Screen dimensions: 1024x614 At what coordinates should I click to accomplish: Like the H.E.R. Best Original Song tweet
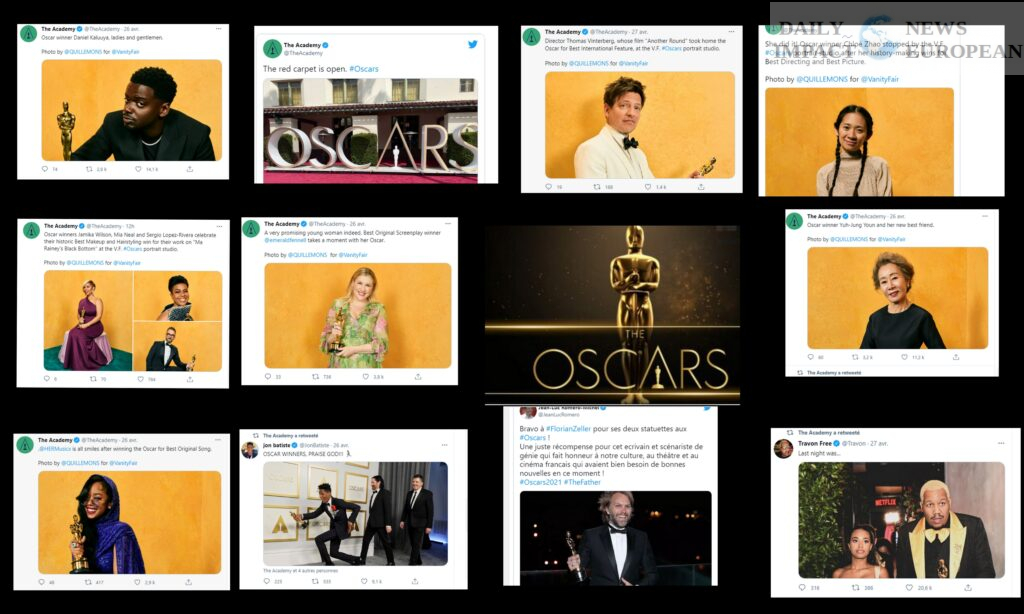[x=137, y=582]
